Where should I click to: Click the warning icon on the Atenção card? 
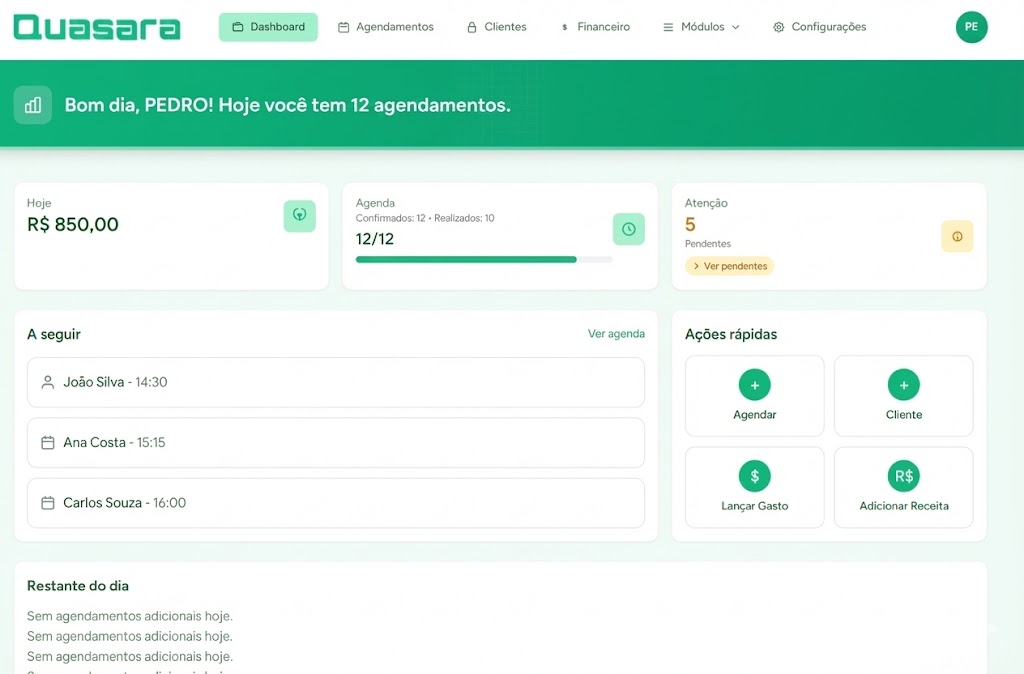(x=957, y=236)
